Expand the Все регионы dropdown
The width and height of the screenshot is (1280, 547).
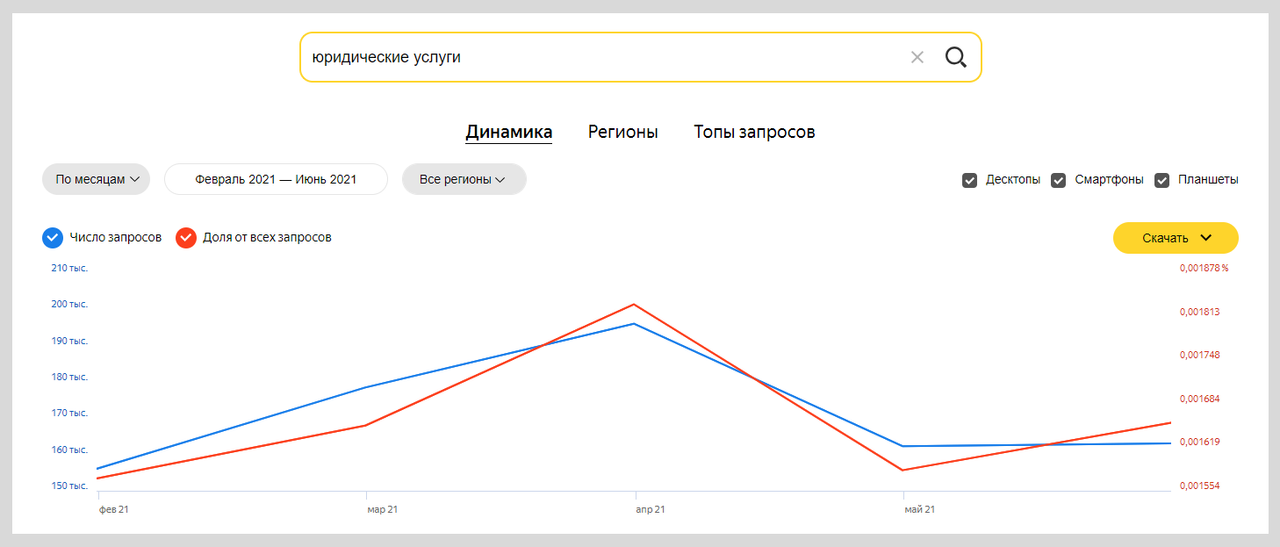coord(464,179)
